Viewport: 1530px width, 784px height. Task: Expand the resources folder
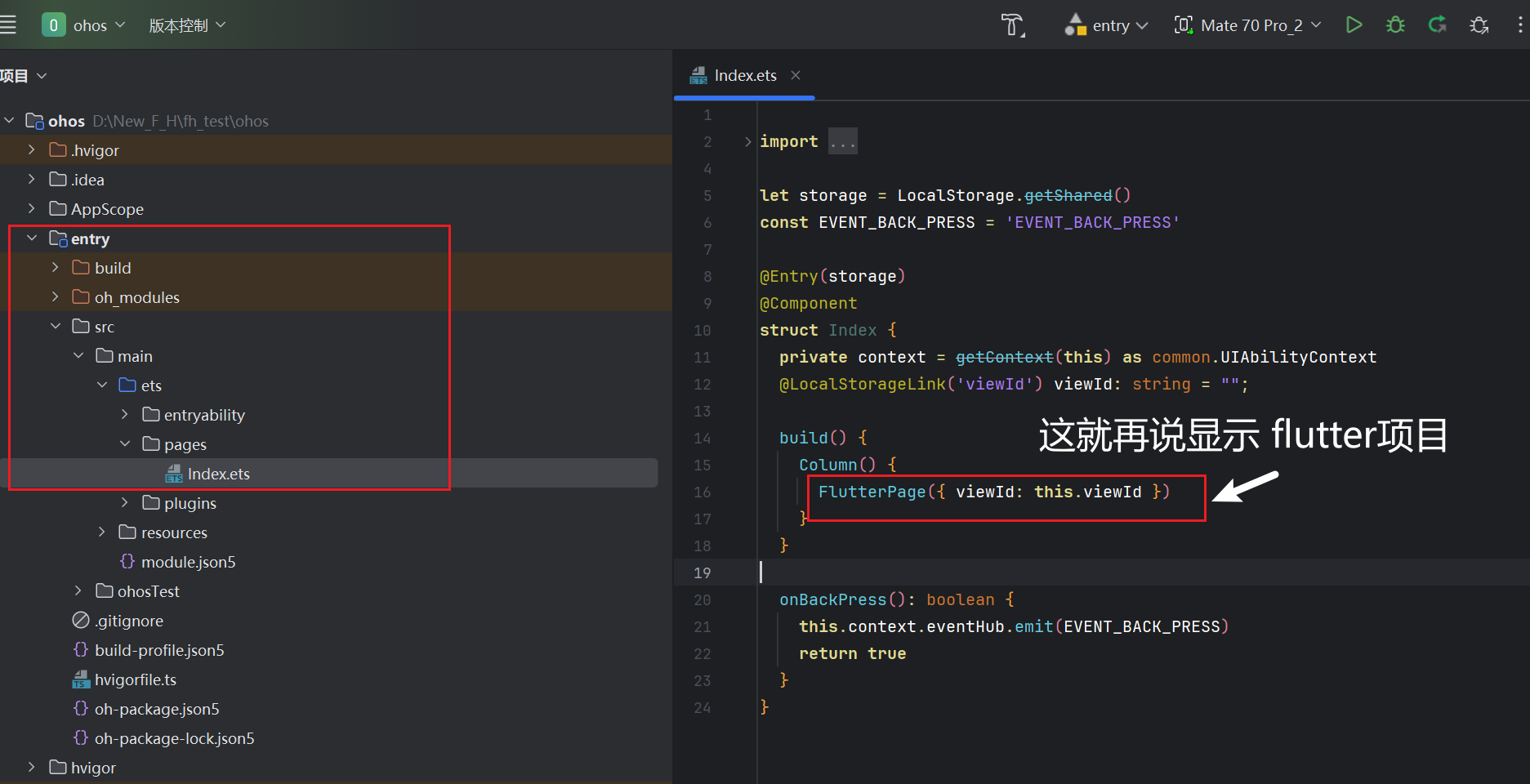pos(102,532)
